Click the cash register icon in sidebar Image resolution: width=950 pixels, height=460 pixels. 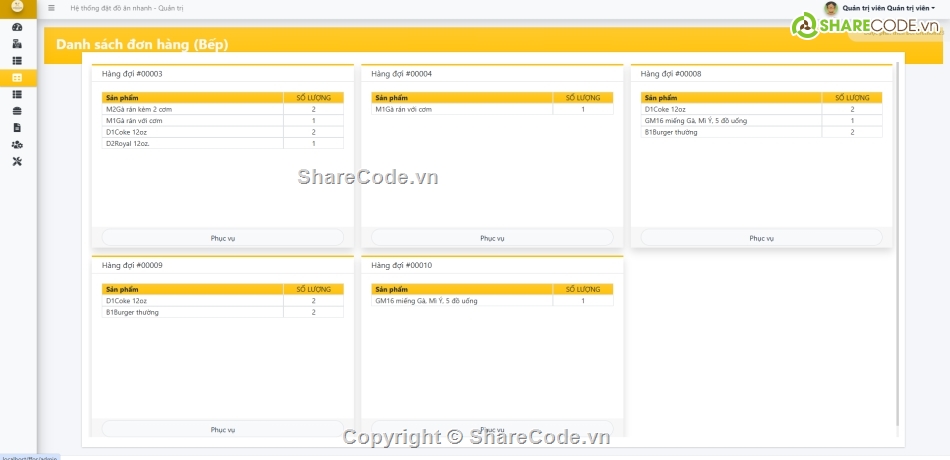click(x=17, y=44)
